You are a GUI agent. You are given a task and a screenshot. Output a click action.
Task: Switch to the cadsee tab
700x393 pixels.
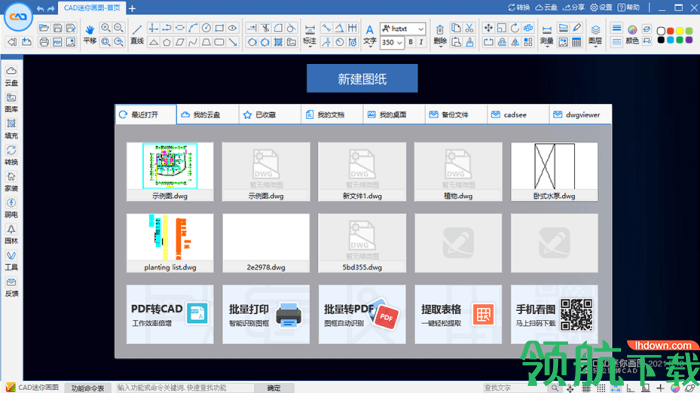tap(518, 115)
